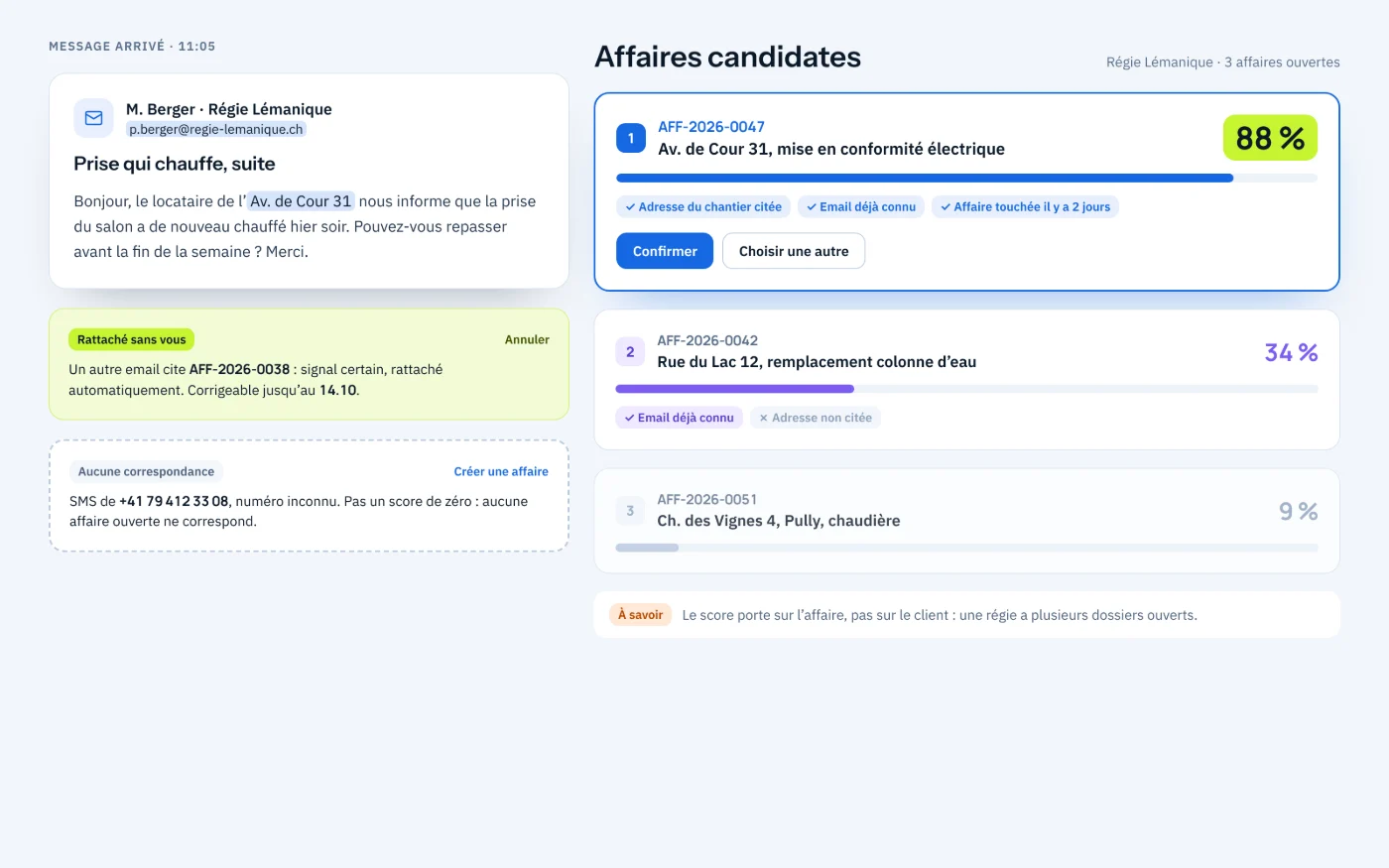
Task: Click the rank 1 badge on AFF-2026-0047
Action: coord(631,138)
